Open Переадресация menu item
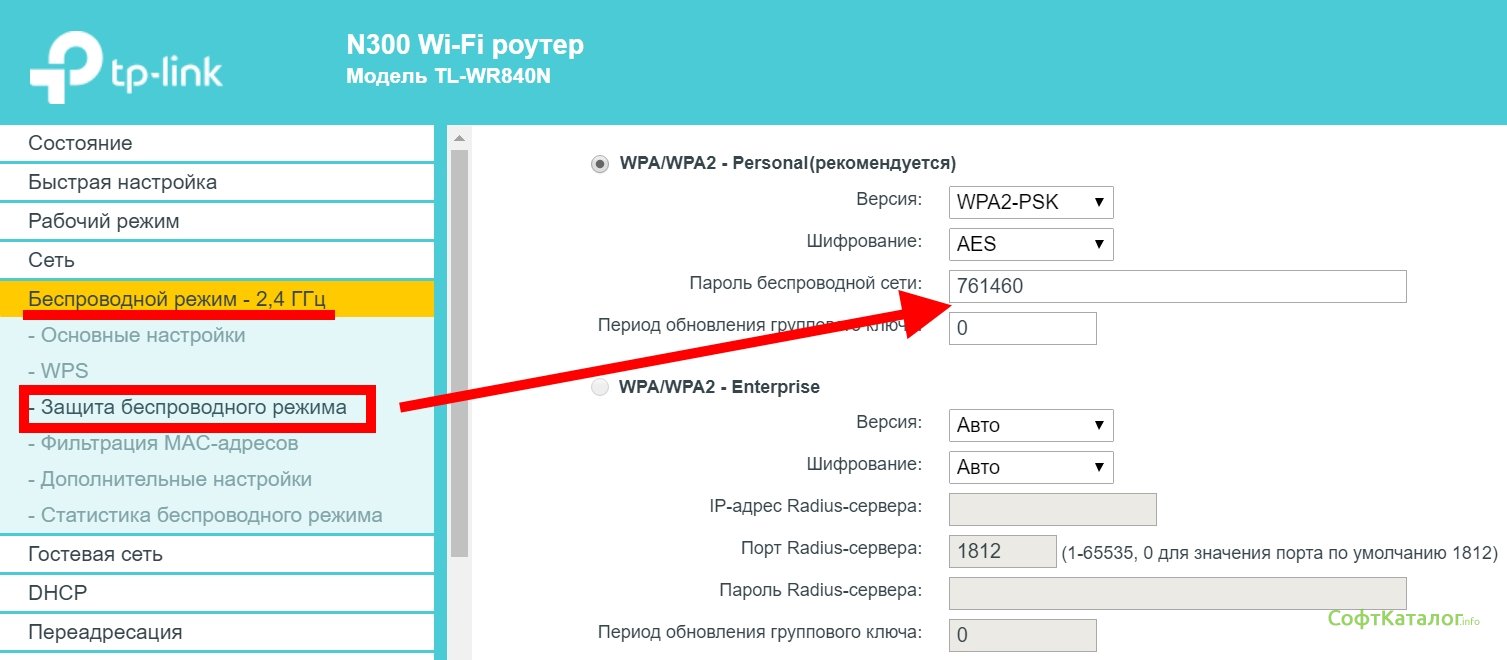Screen dimensions: 1507x660 click(x=217, y=632)
